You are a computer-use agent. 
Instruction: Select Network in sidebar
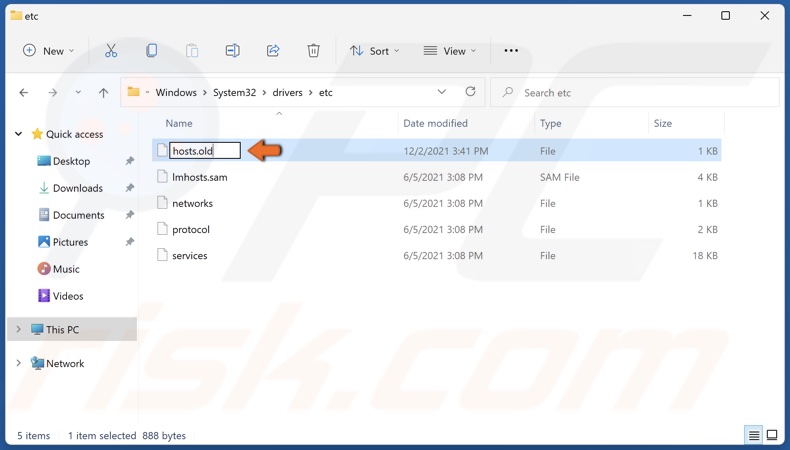[x=65, y=363]
